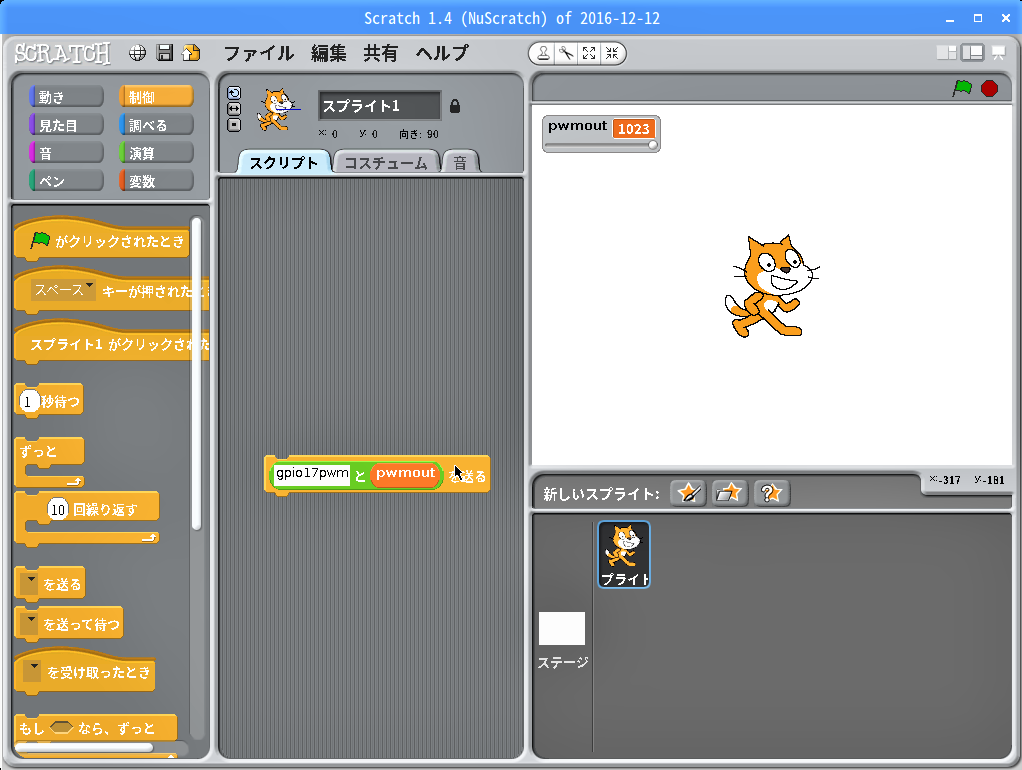Get a surprise sprite

coord(772,493)
